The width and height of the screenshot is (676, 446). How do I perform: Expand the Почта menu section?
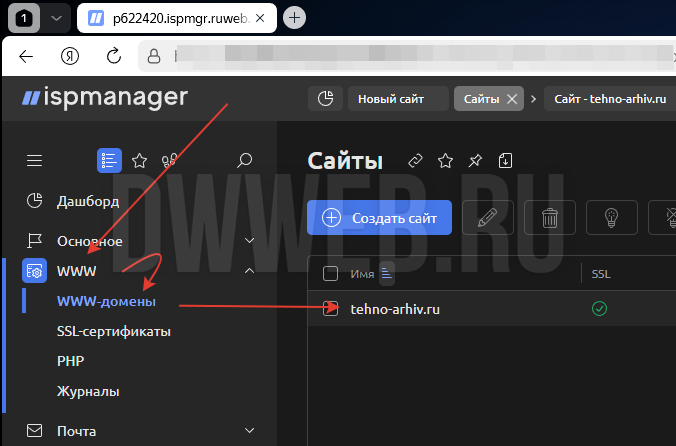tap(250, 430)
